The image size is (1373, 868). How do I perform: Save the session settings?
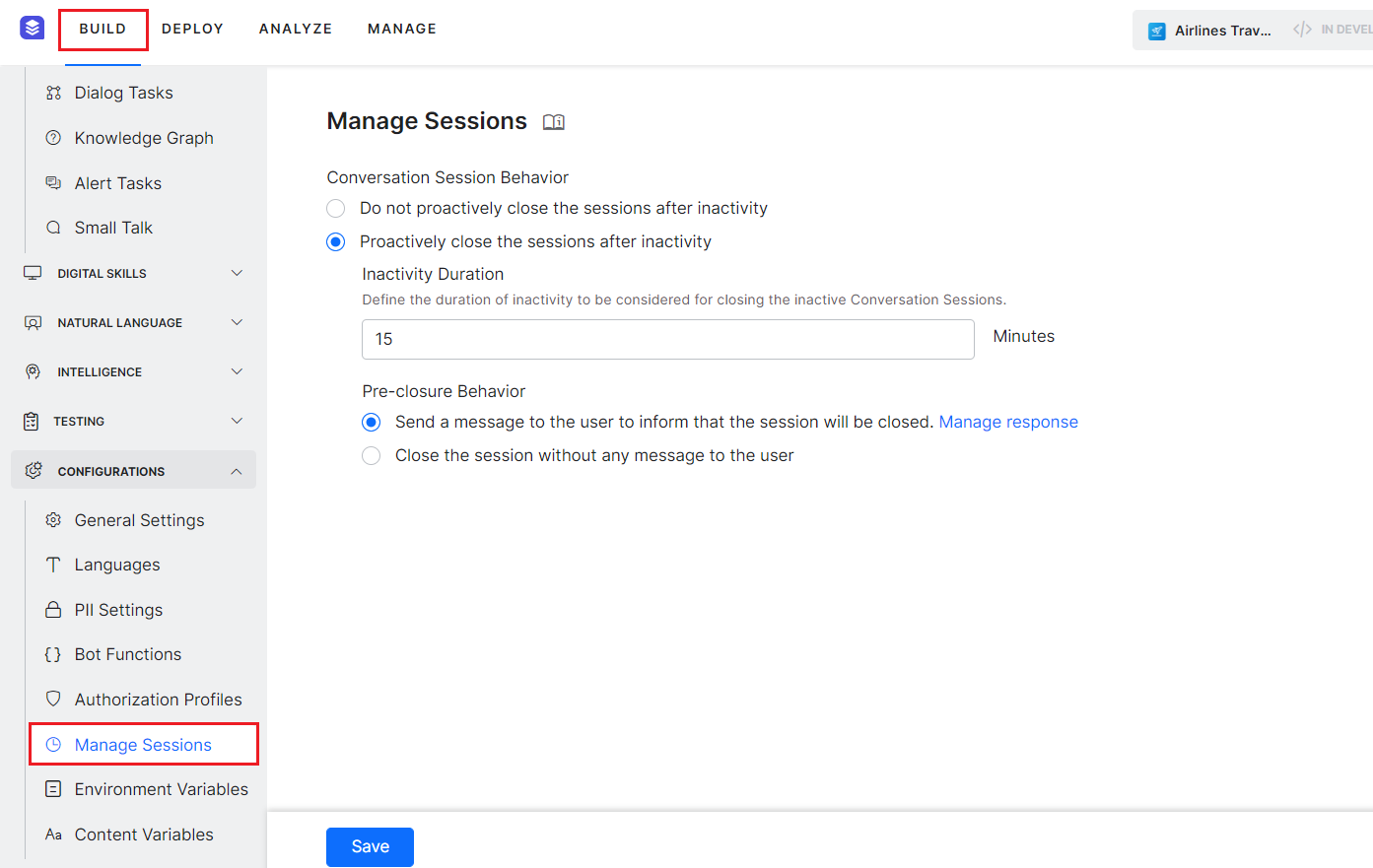click(370, 846)
